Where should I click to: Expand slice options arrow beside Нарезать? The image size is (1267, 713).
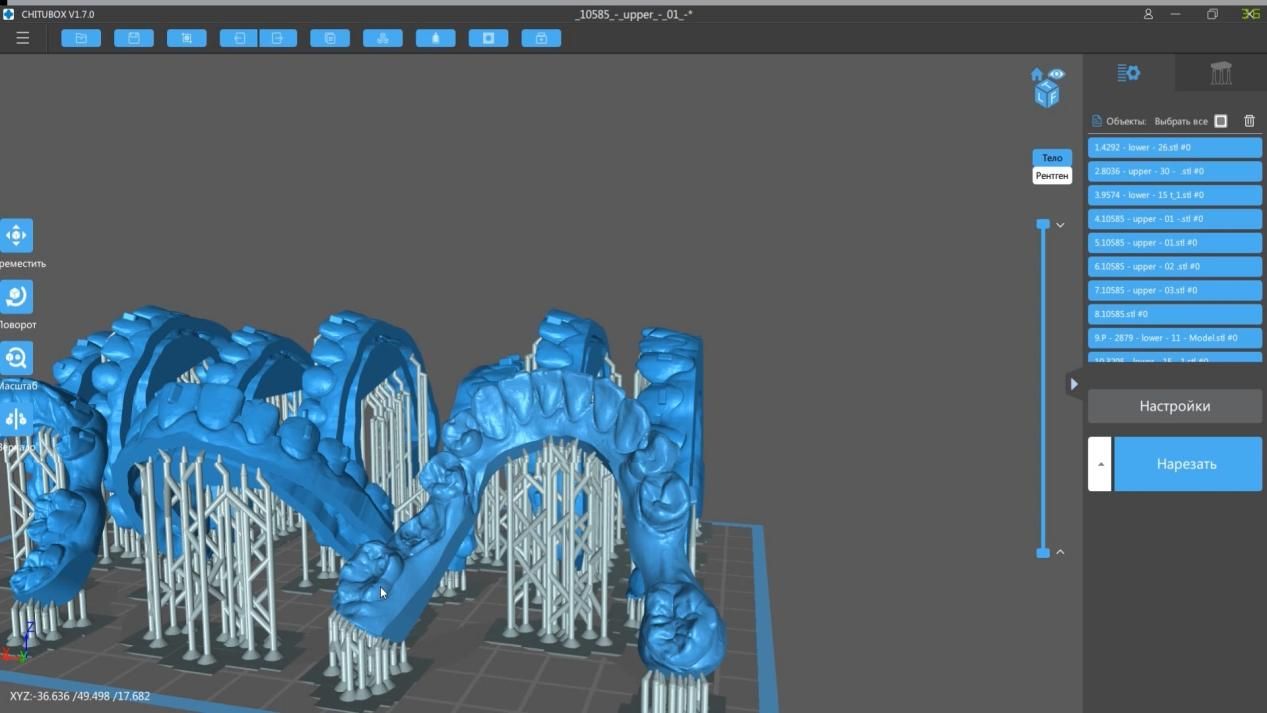tap(1099, 464)
